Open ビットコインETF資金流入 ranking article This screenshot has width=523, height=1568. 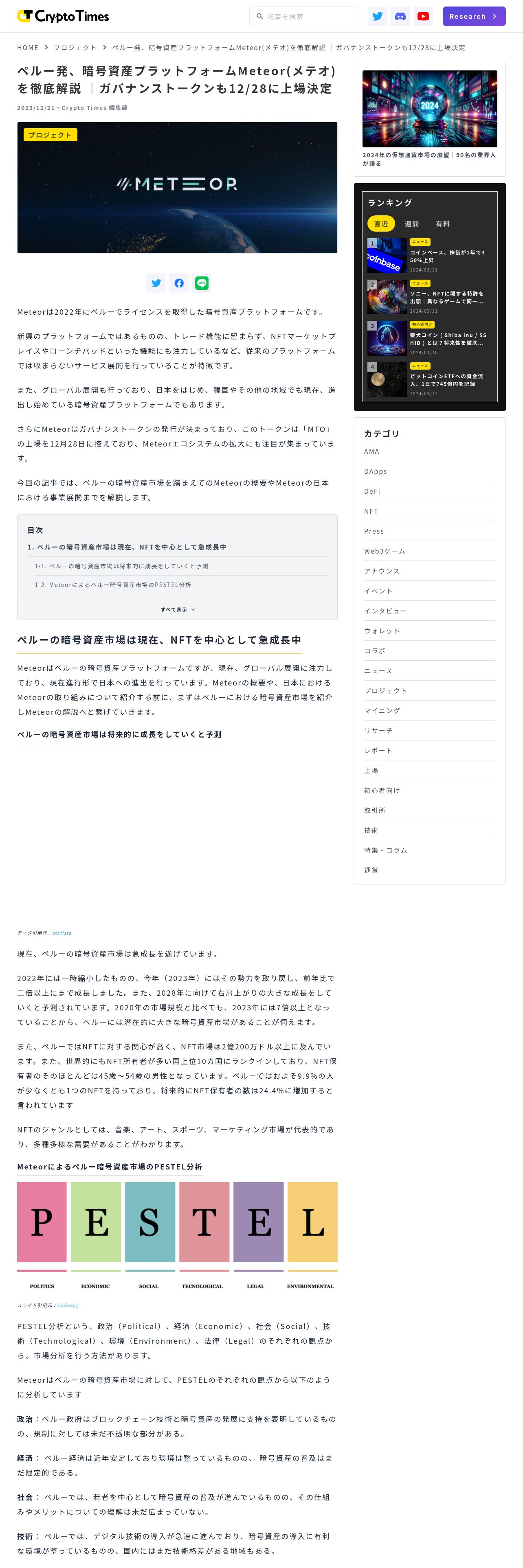tap(448, 381)
